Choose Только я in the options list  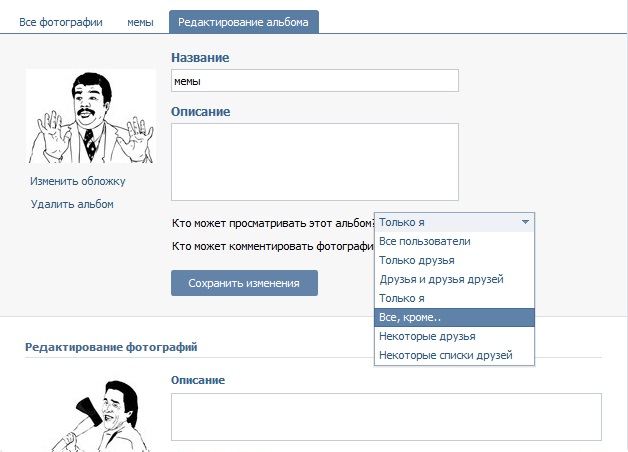[x=454, y=298]
